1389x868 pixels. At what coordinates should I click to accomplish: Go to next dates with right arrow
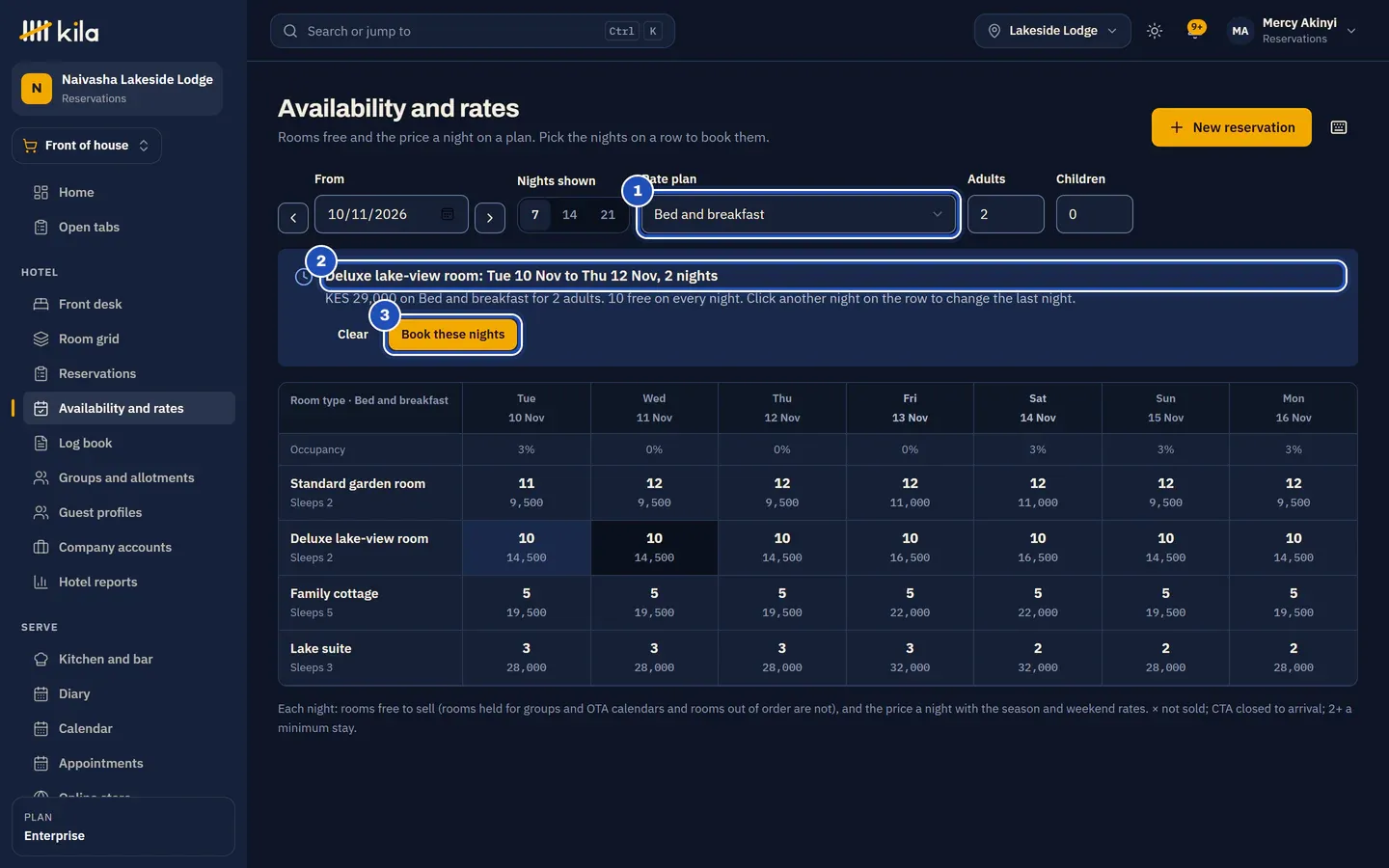[490, 218]
